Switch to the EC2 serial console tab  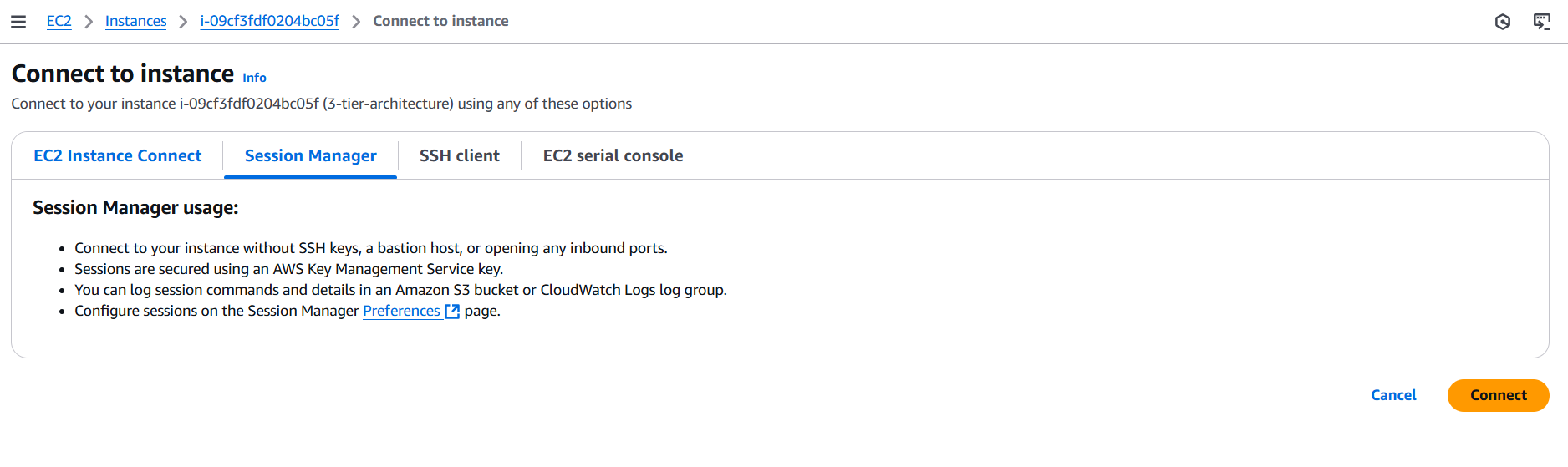[x=613, y=155]
